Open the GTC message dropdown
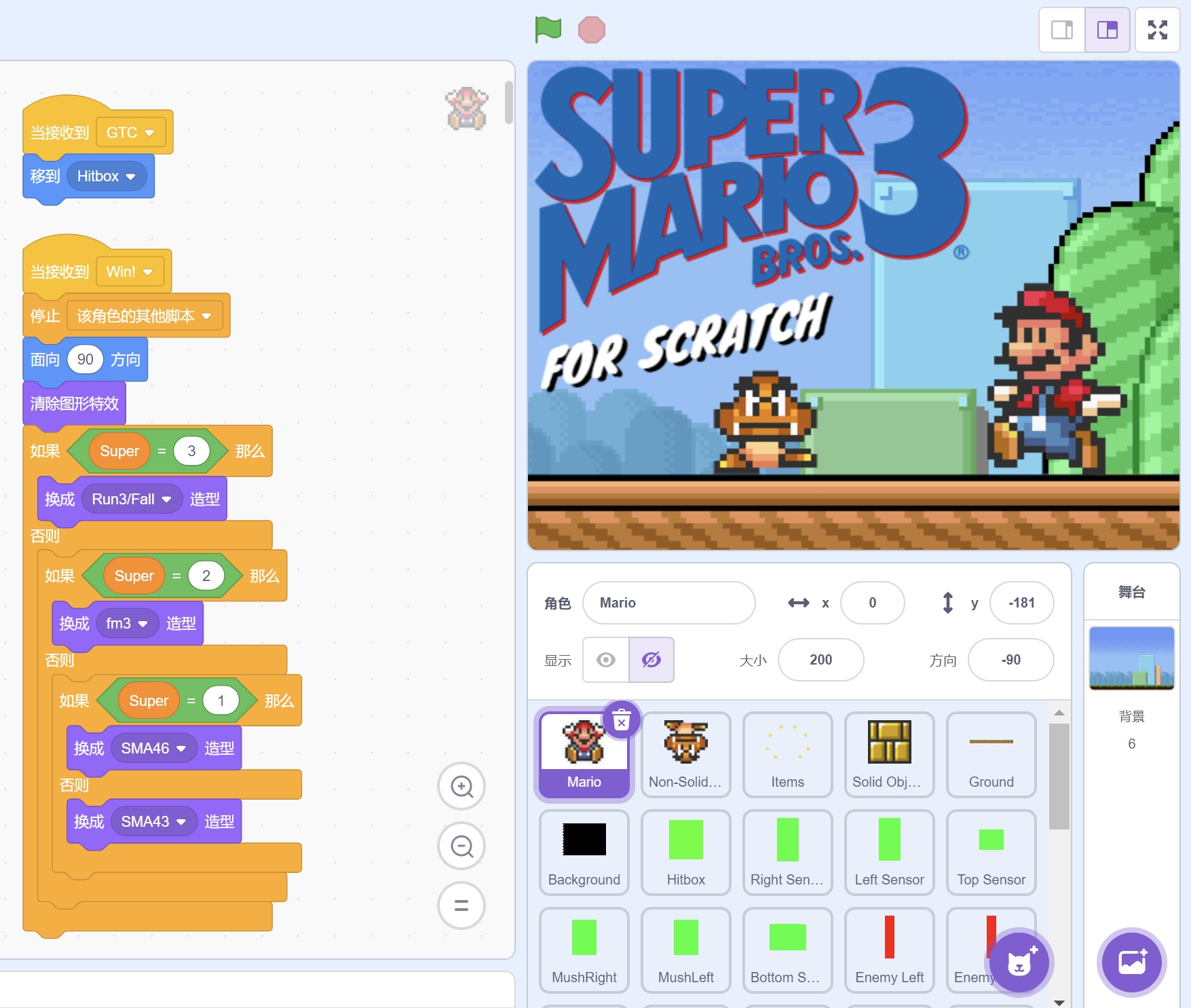 coord(131,132)
